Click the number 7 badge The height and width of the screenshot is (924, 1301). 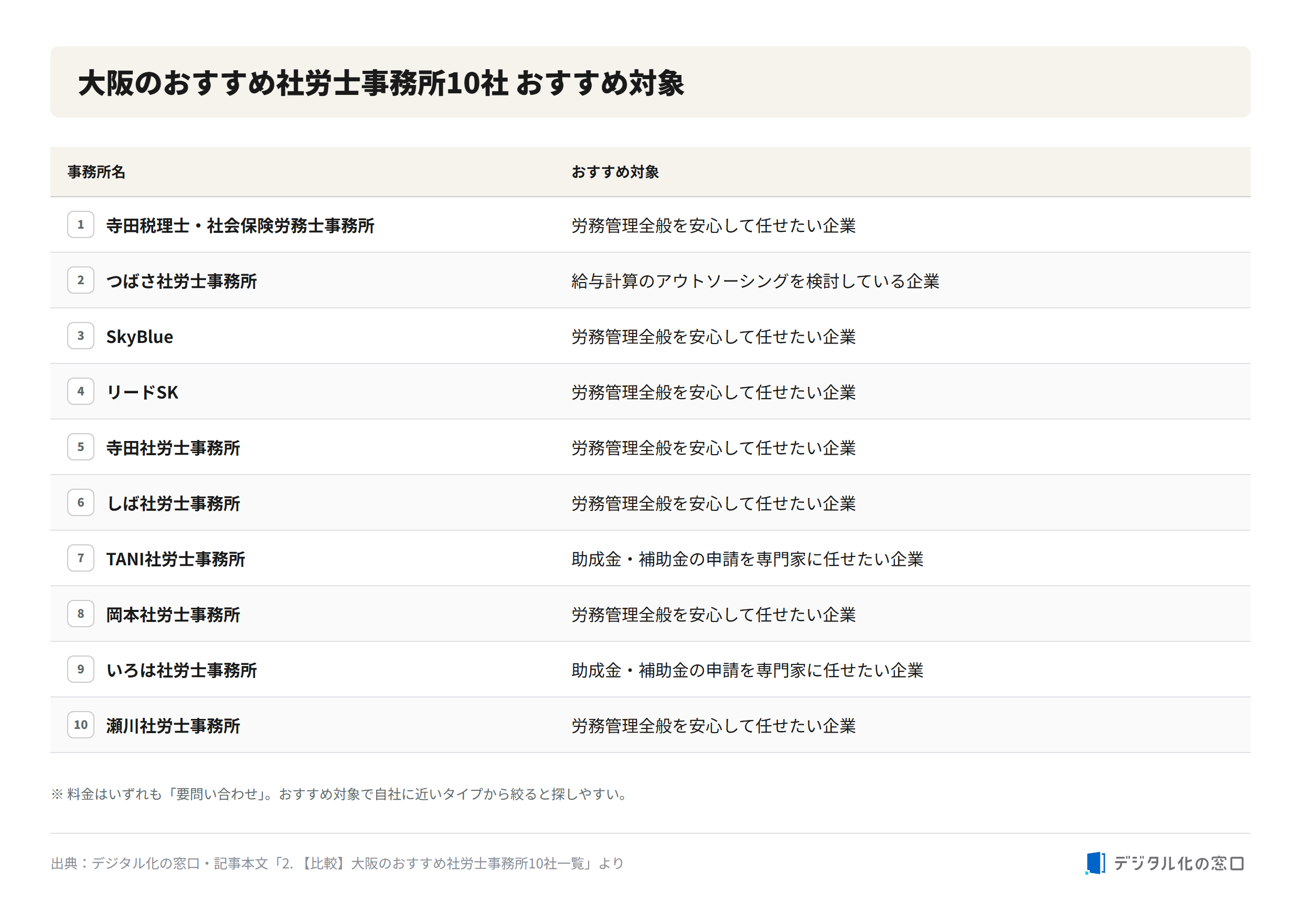click(x=81, y=558)
